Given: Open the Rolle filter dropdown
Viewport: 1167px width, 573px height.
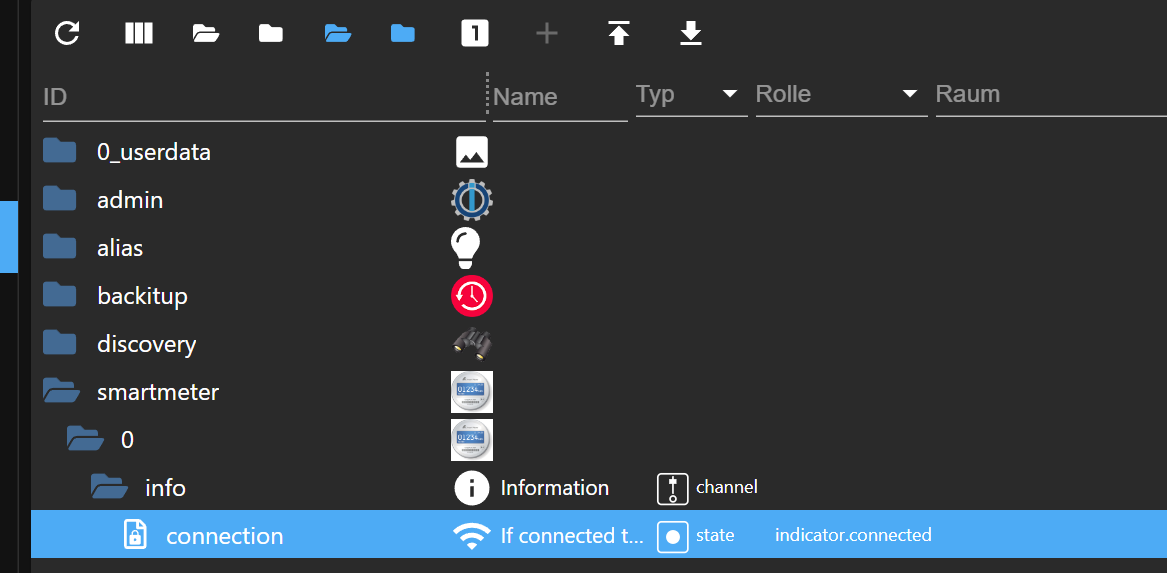Looking at the screenshot, I should click(x=842, y=95).
